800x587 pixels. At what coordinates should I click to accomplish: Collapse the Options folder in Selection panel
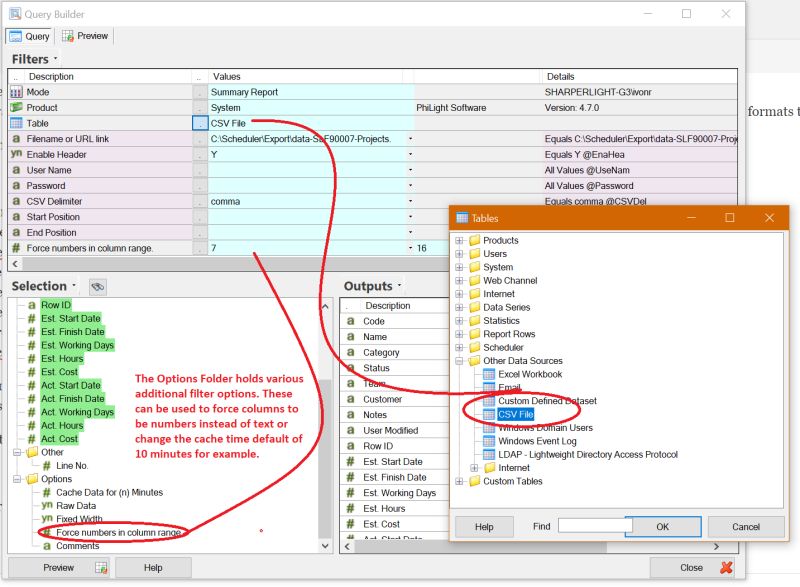pos(18,478)
